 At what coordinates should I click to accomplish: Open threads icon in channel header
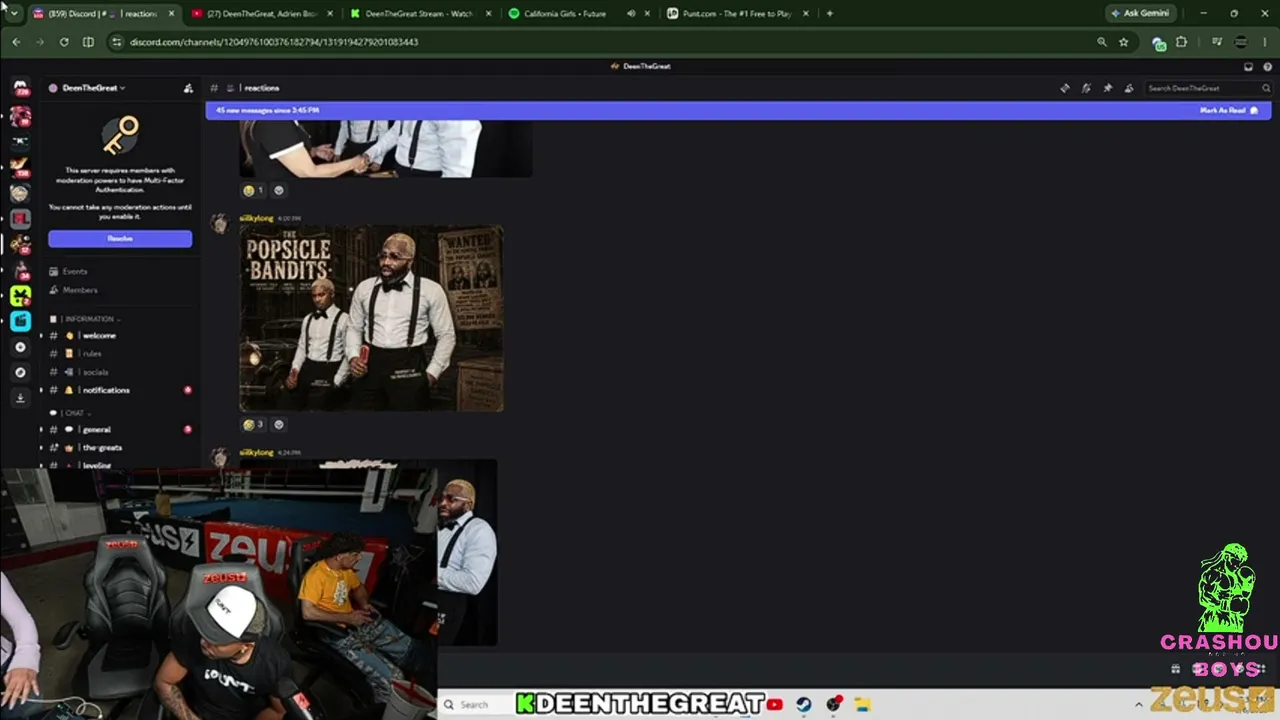pyautogui.click(x=1065, y=88)
